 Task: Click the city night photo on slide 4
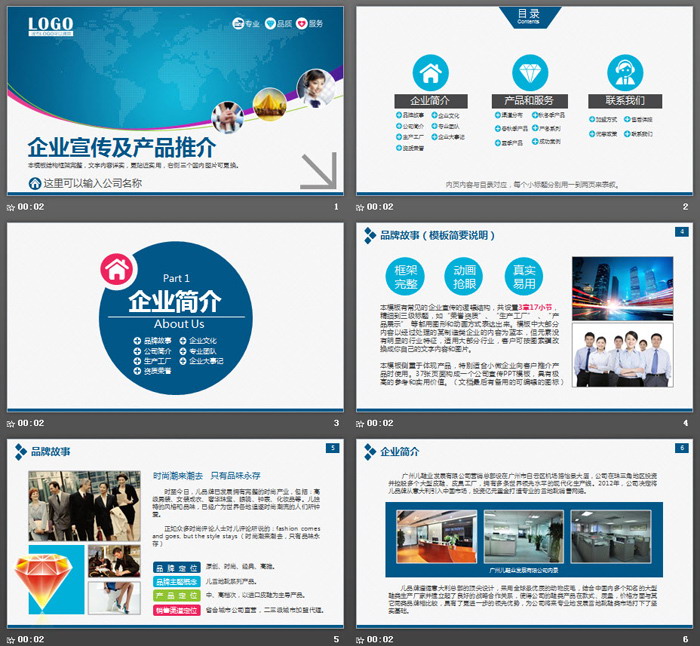click(x=622, y=288)
